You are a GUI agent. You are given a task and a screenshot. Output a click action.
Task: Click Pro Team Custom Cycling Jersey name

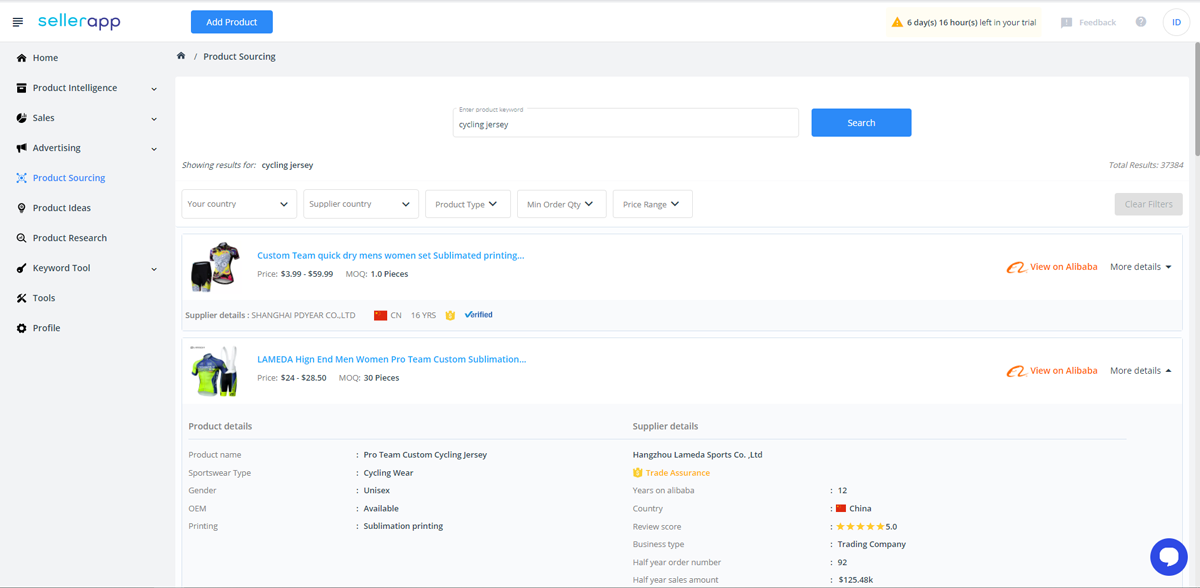(x=425, y=455)
